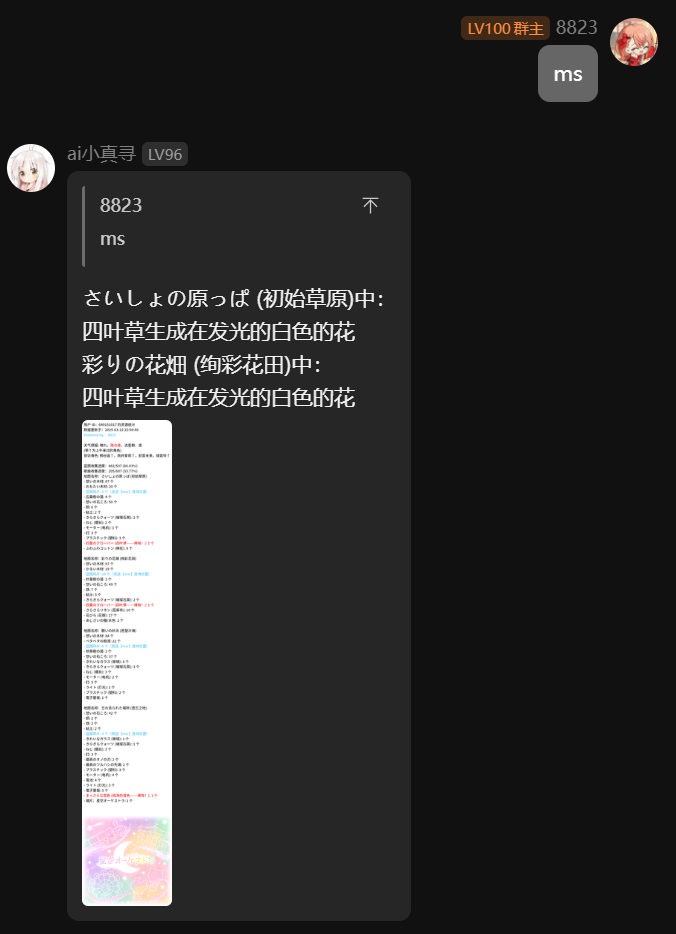
Task: Click the 8823 sender name beside LV100 badge
Action: coord(577,27)
